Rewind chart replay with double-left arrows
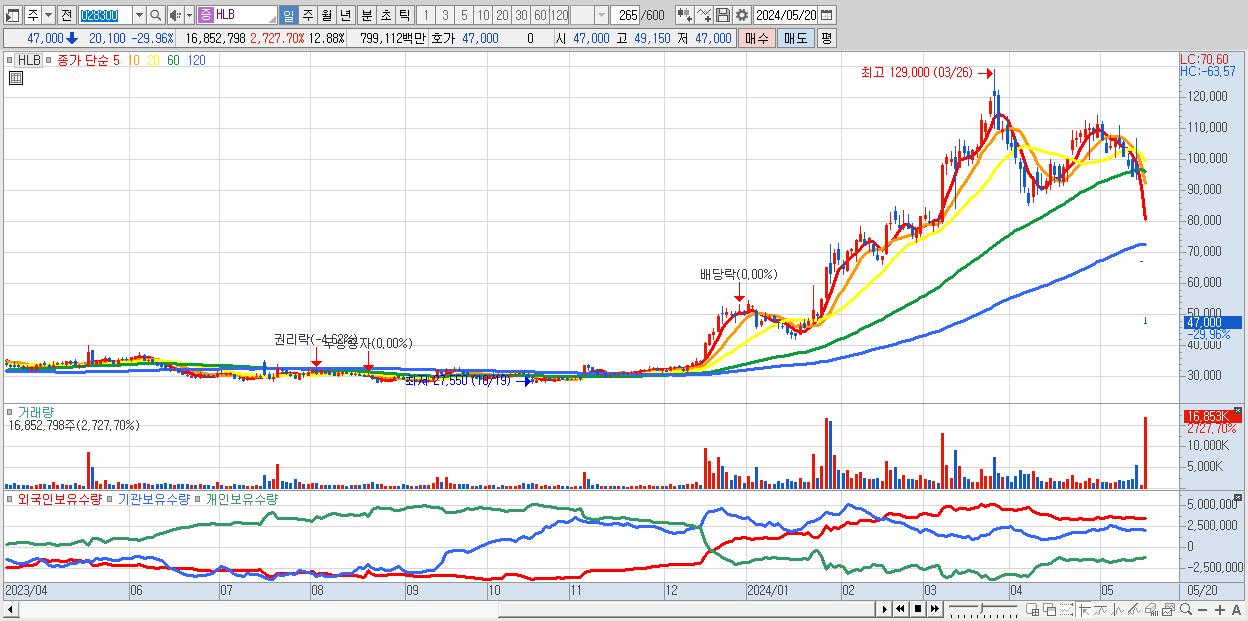Viewport: 1248px width, 621px height. (901, 609)
